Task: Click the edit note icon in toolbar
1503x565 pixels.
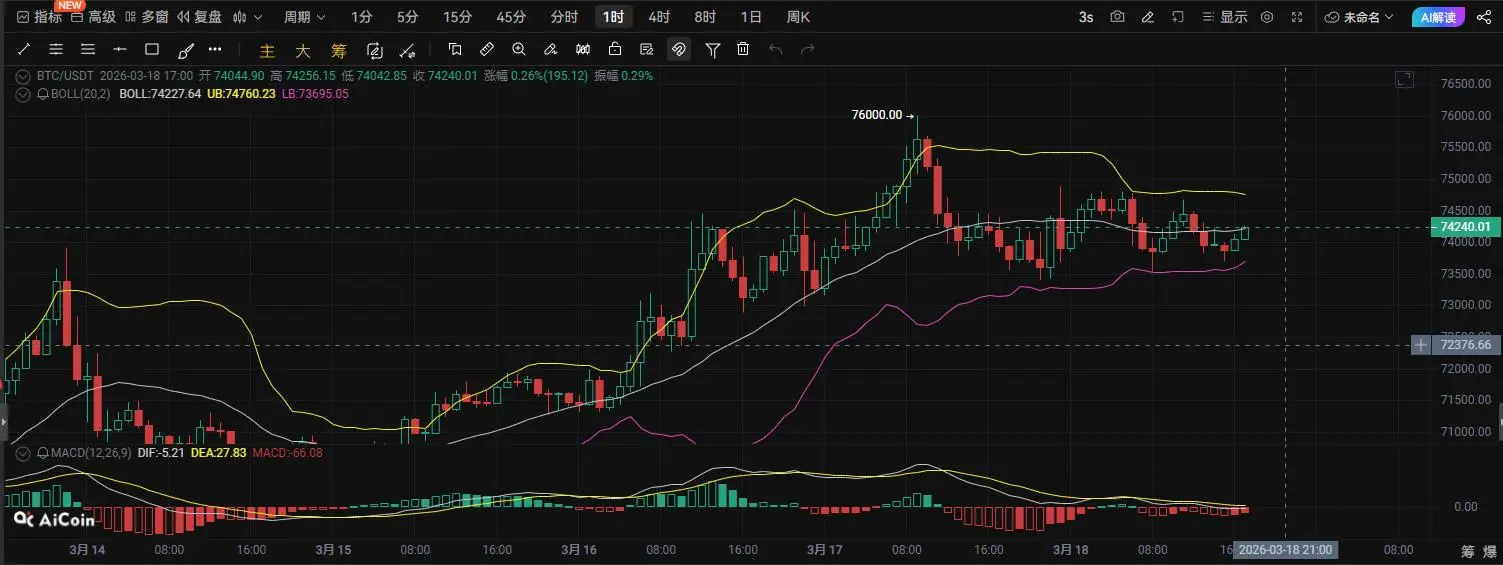Action: tap(647, 49)
